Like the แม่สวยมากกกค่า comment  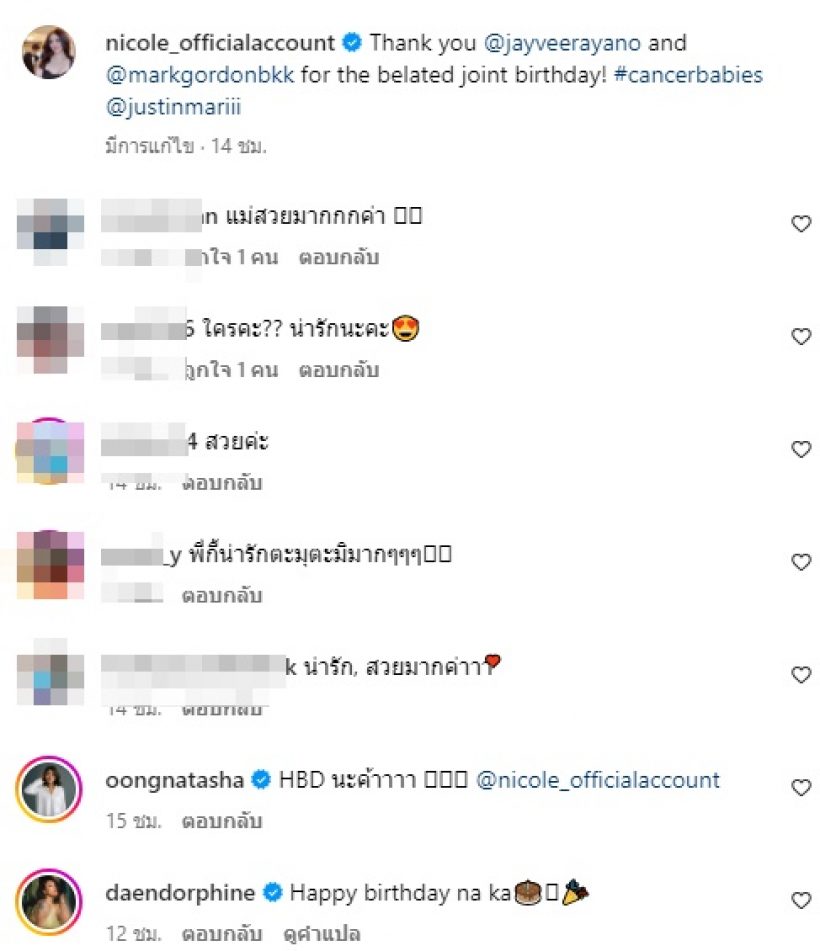tap(801, 224)
